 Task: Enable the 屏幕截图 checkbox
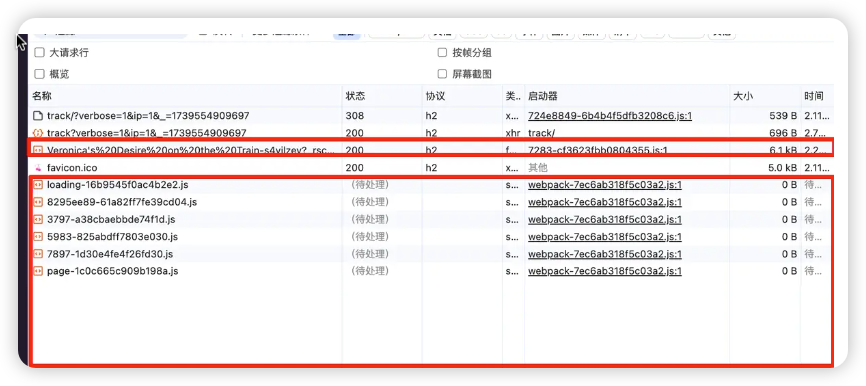[442, 74]
